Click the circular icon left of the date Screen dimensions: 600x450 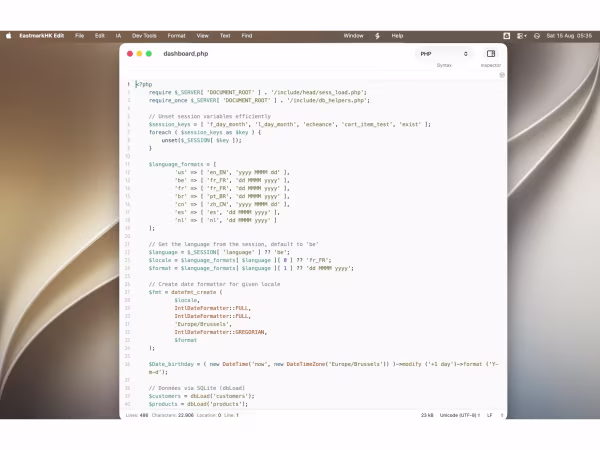click(x=537, y=36)
